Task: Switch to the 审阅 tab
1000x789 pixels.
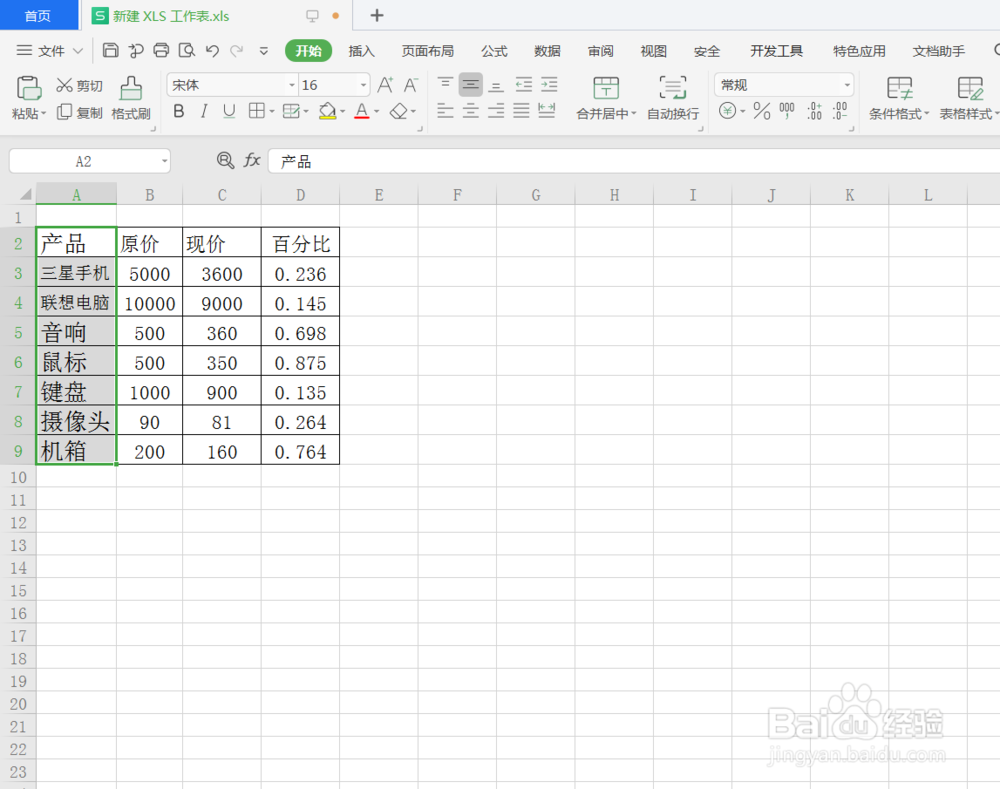Action: click(x=601, y=51)
